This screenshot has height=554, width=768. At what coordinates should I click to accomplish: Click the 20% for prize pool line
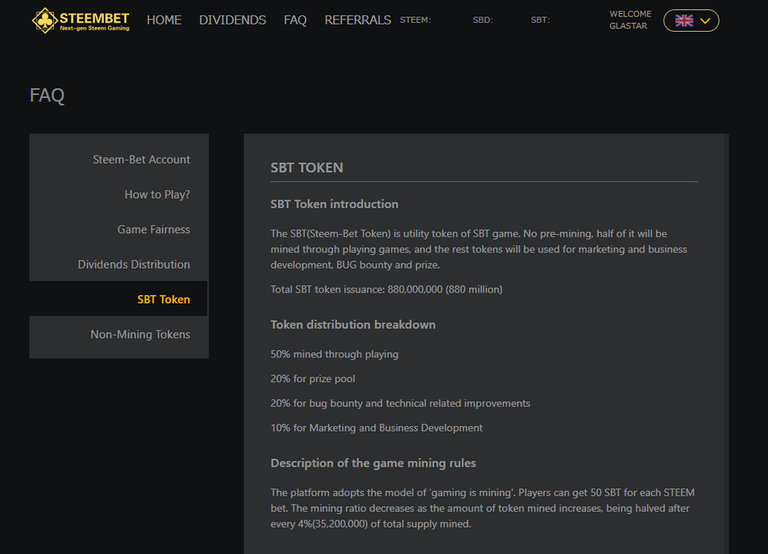click(313, 379)
